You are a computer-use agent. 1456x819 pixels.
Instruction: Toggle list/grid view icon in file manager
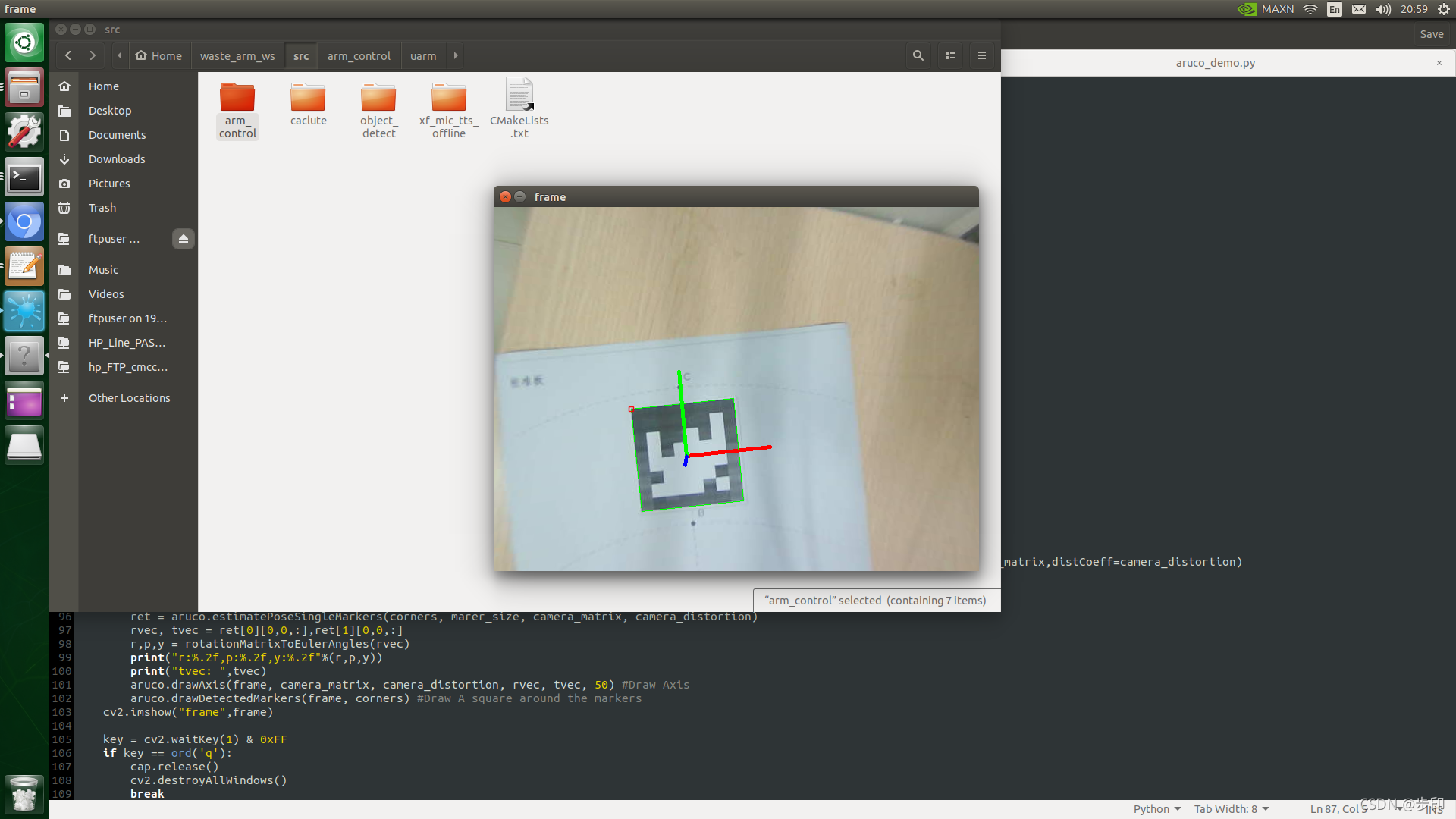point(949,55)
